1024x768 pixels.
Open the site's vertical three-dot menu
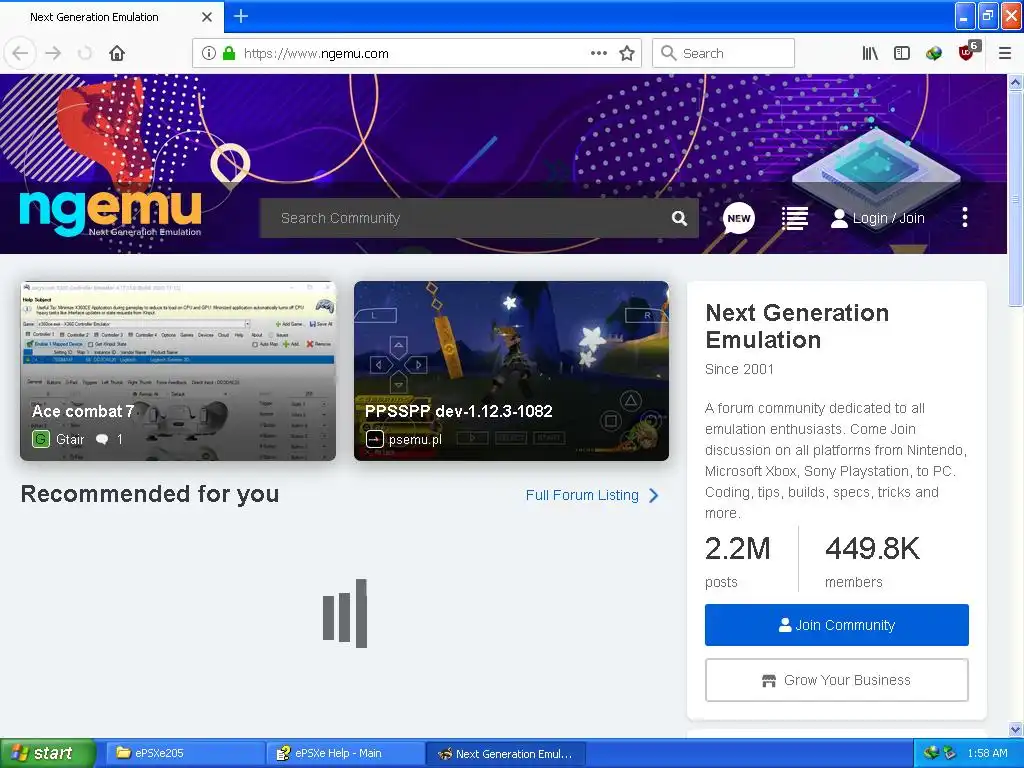(965, 217)
